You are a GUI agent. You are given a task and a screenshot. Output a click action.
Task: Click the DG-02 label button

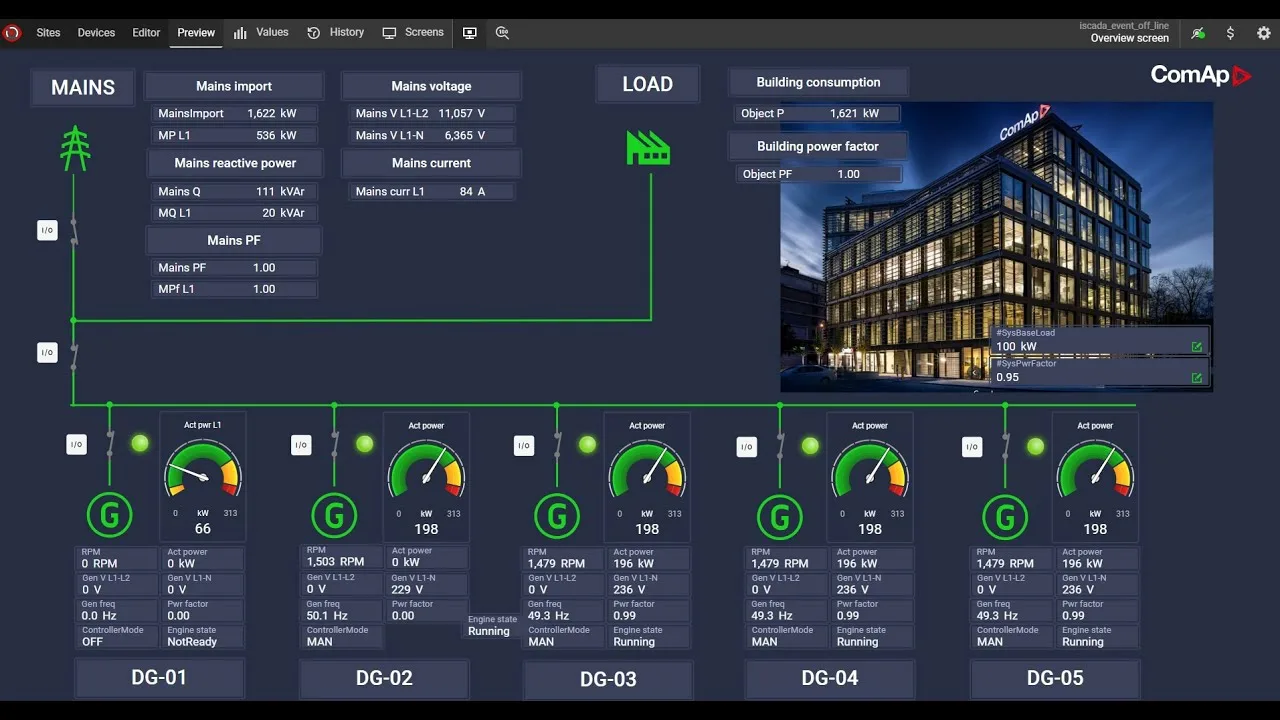384,678
